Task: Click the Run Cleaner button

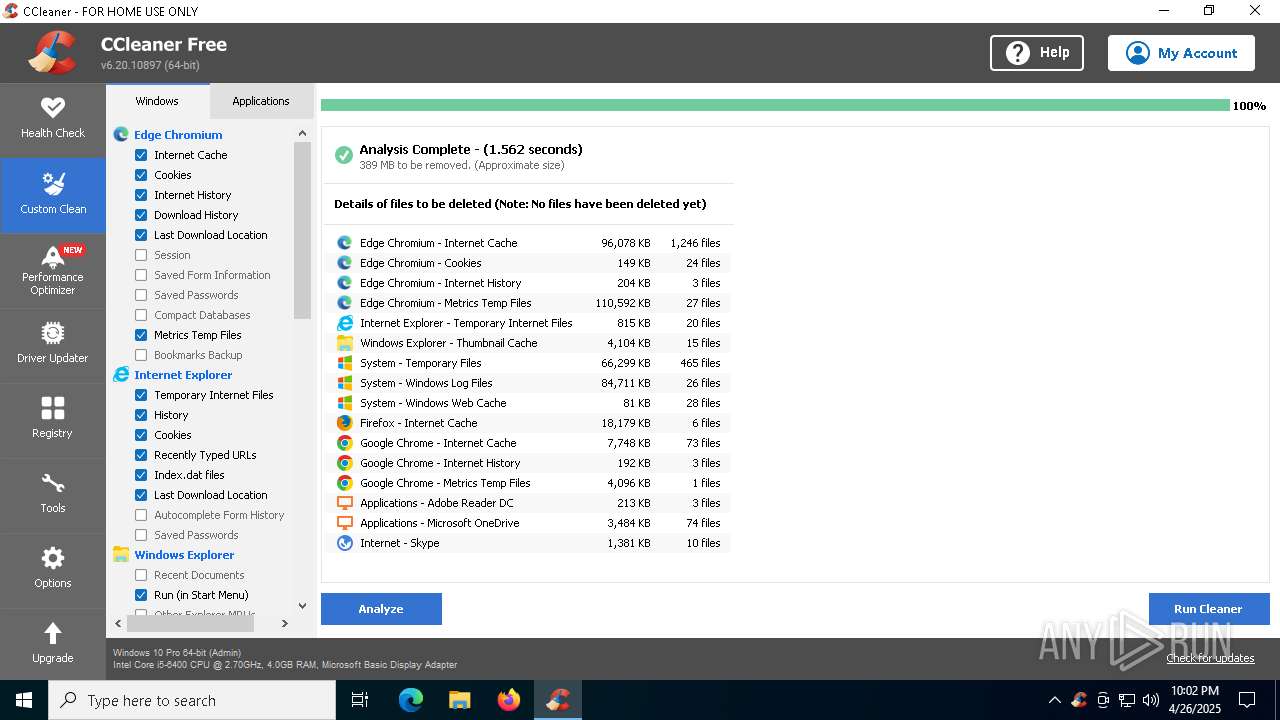Action: (1208, 609)
